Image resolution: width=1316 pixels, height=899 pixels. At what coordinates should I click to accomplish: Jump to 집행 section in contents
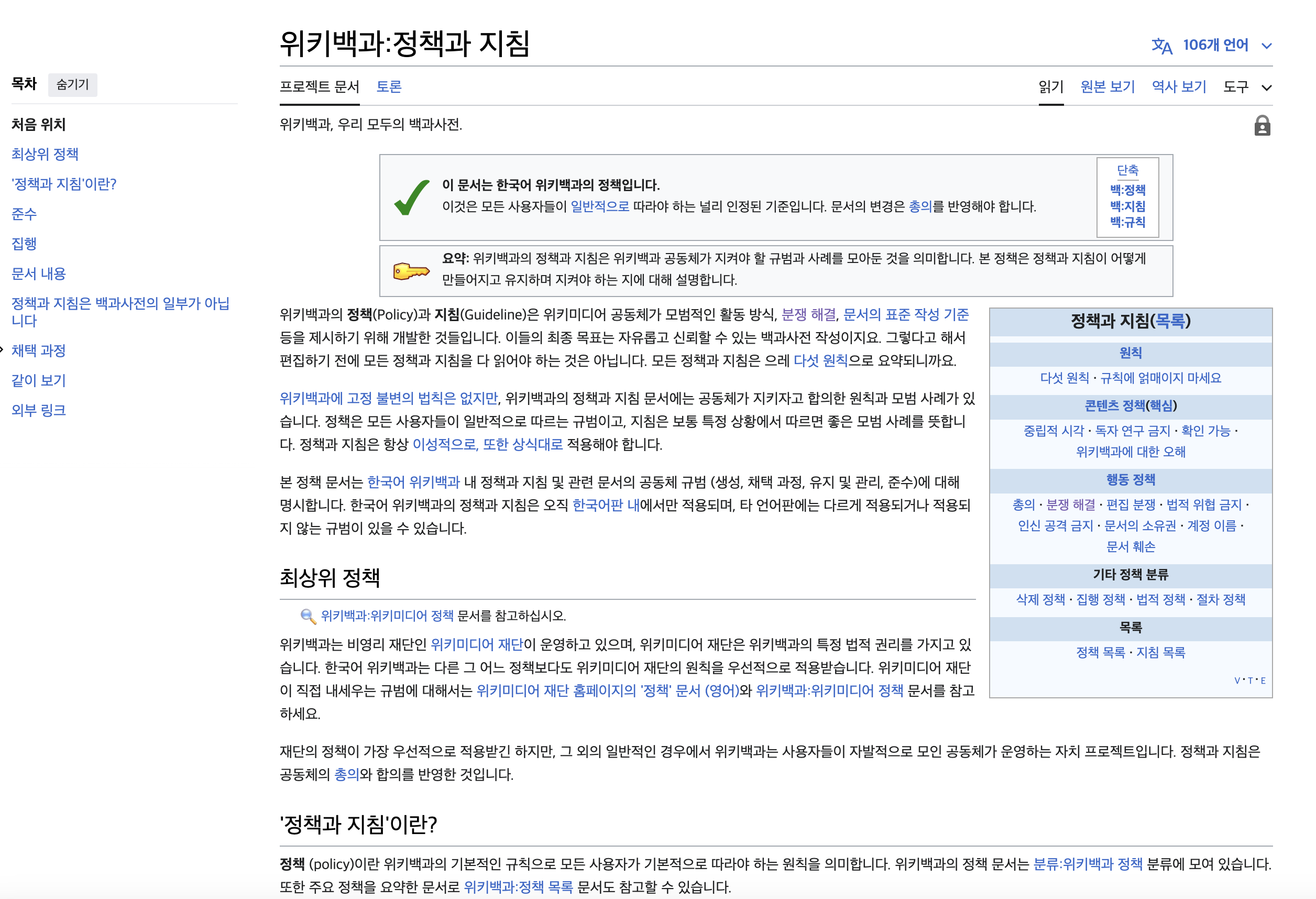point(24,244)
